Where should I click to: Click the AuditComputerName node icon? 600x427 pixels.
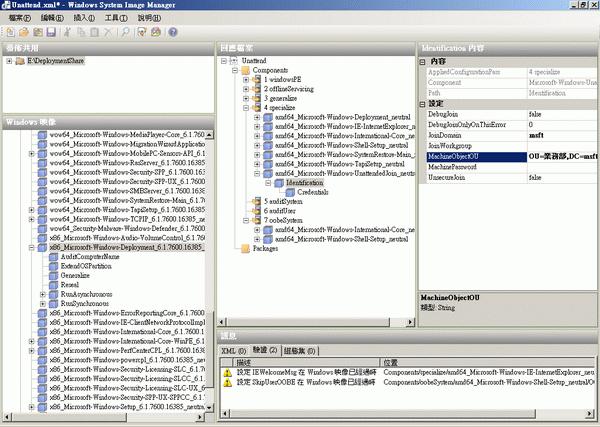coord(54,257)
